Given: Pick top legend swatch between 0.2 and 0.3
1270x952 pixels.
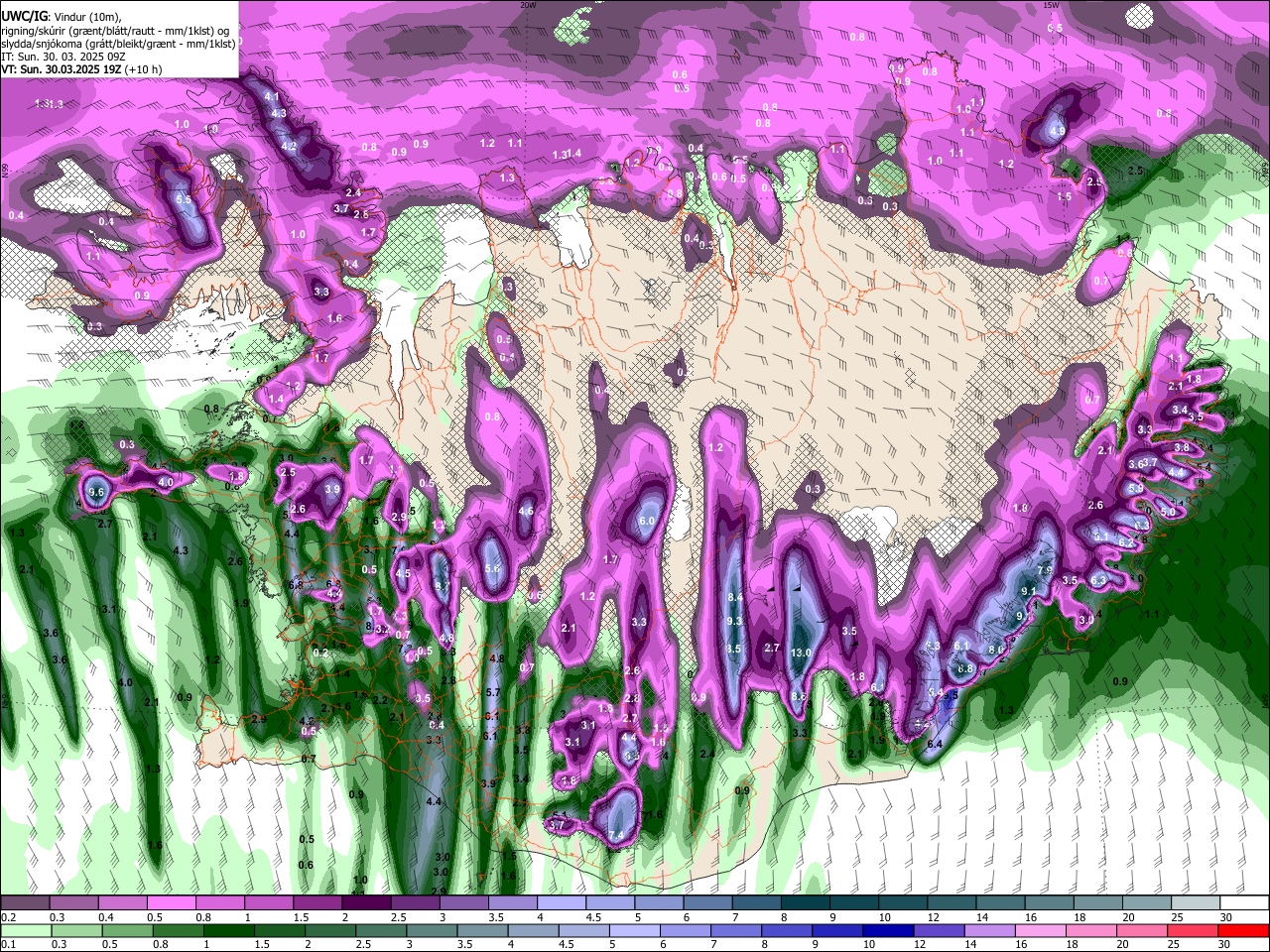Looking at the screenshot, I should click(x=25, y=903).
